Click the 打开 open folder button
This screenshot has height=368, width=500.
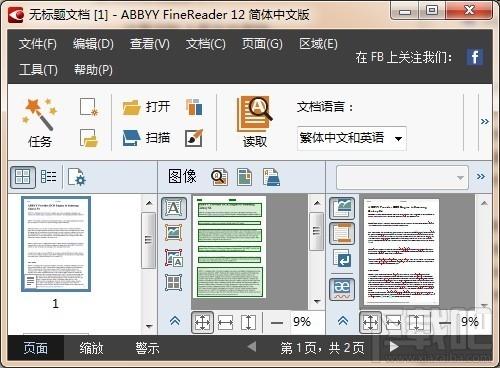click(146, 107)
